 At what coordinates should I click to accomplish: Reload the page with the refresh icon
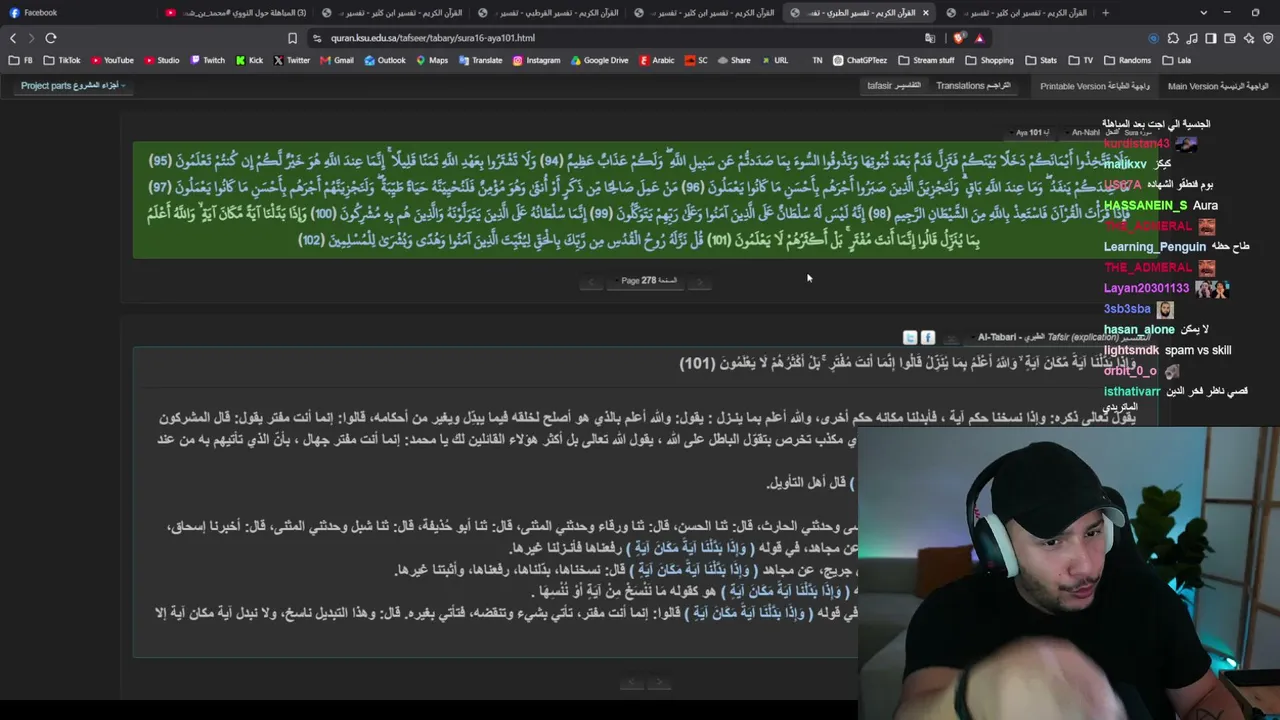(51, 38)
